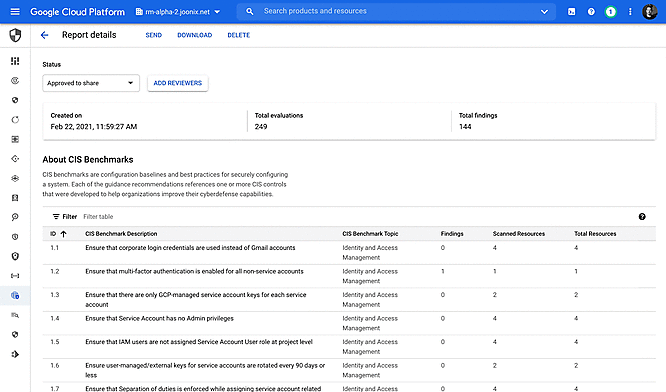Open the rm-alpha-2.joonix.net project selector dropdown
This screenshot has height=392, width=666.
click(x=178, y=12)
